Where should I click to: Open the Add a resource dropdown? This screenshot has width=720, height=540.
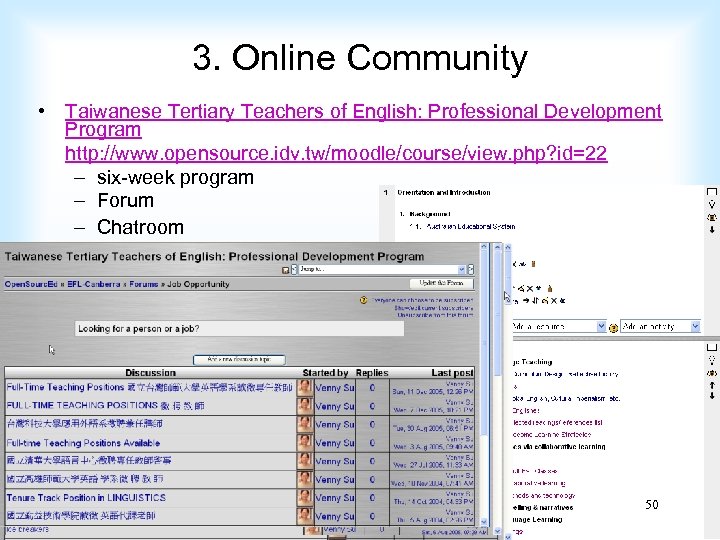pyautogui.click(x=559, y=326)
